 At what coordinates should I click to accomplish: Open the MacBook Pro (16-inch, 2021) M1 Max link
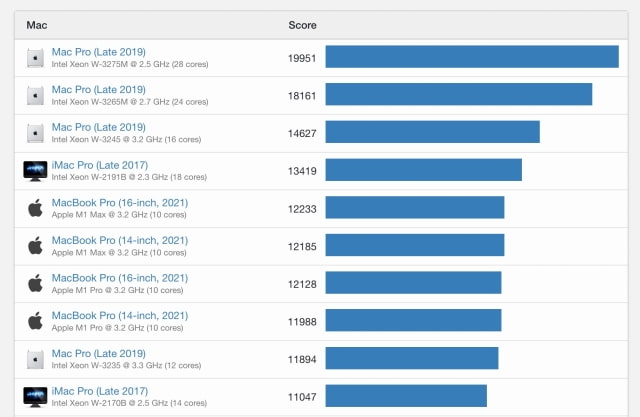119,203
